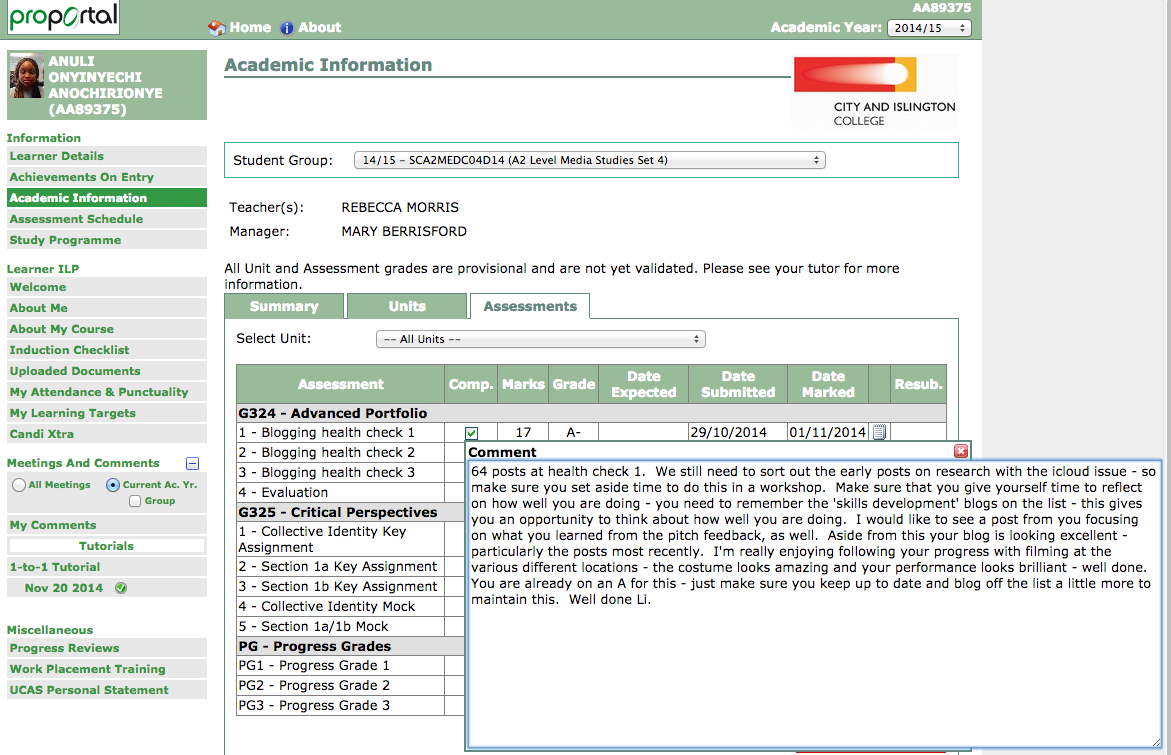
Task: Click the Grade column header
Action: click(574, 384)
